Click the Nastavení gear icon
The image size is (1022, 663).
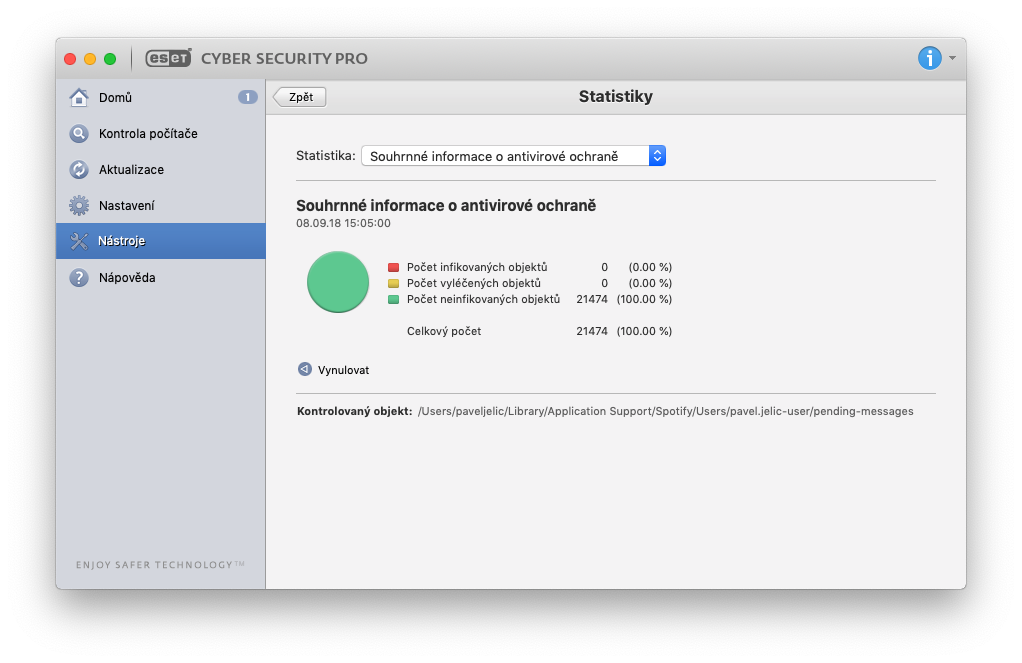79,206
